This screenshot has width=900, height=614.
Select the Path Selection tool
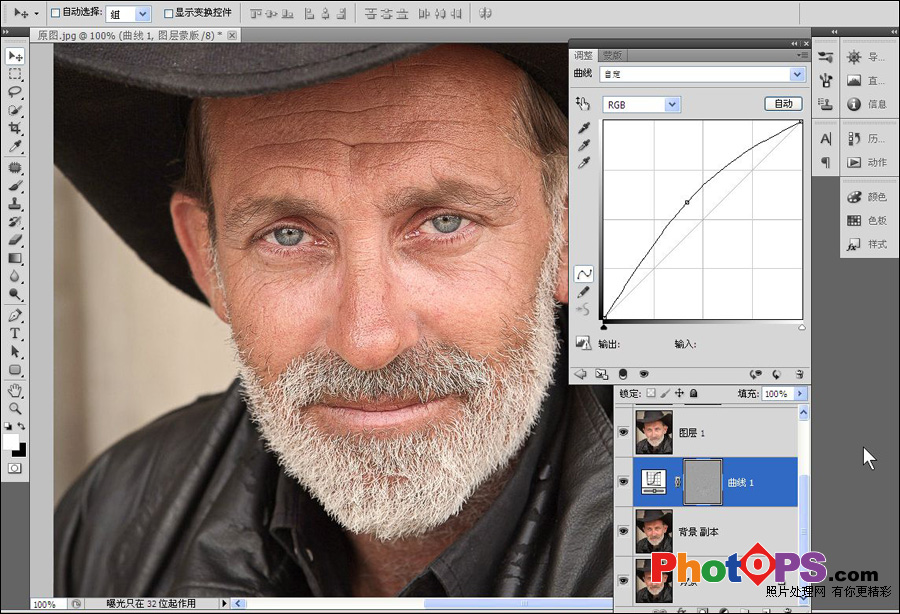click(15, 351)
